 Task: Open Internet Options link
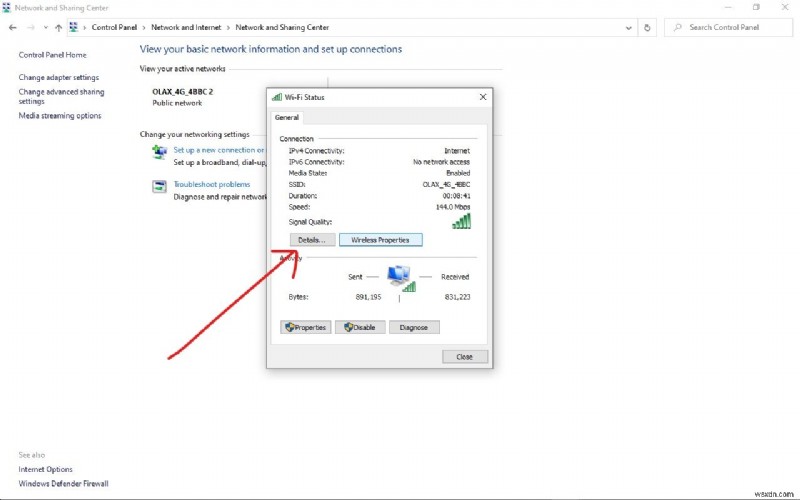pyautogui.click(x=45, y=469)
